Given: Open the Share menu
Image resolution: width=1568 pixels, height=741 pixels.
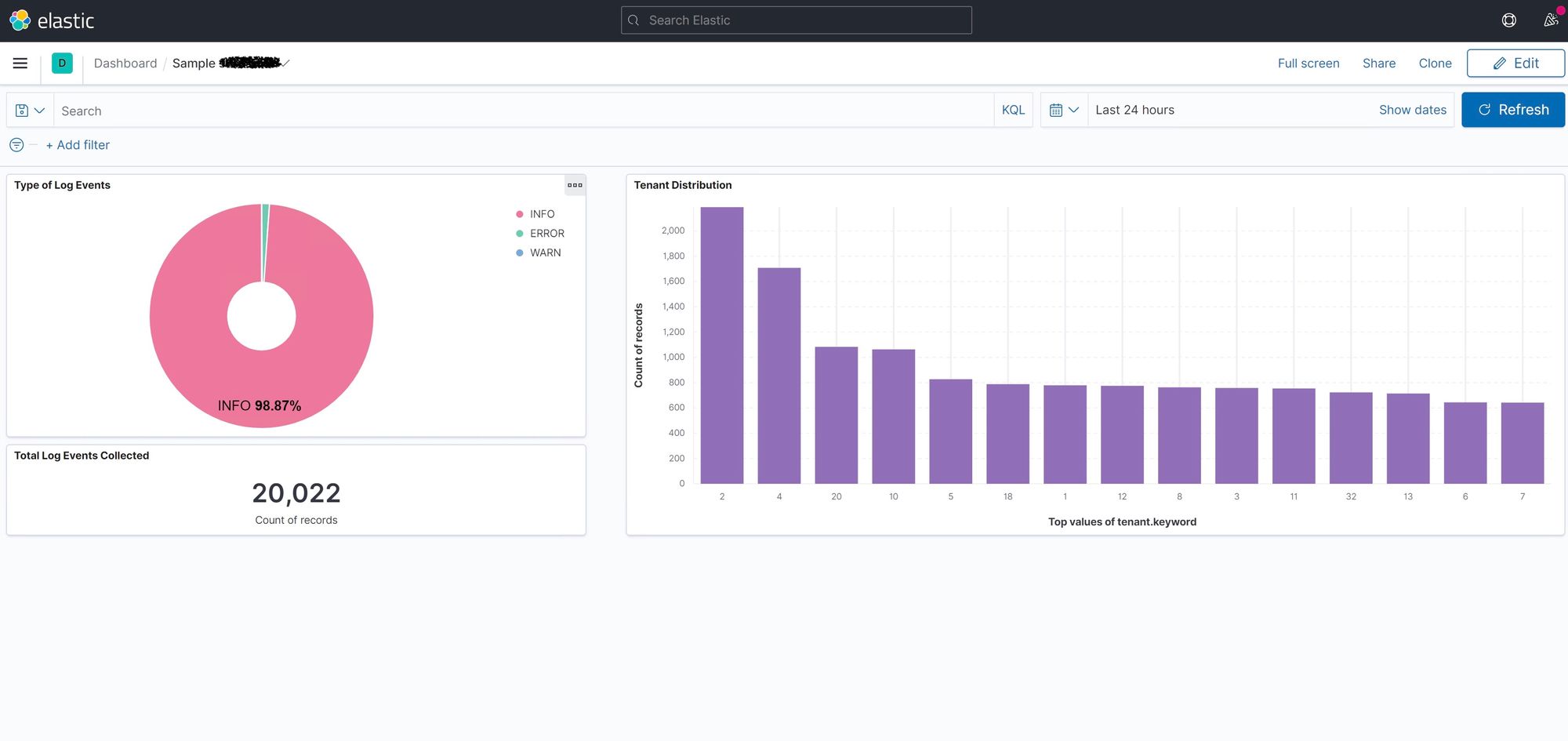Looking at the screenshot, I should pyautogui.click(x=1378, y=64).
